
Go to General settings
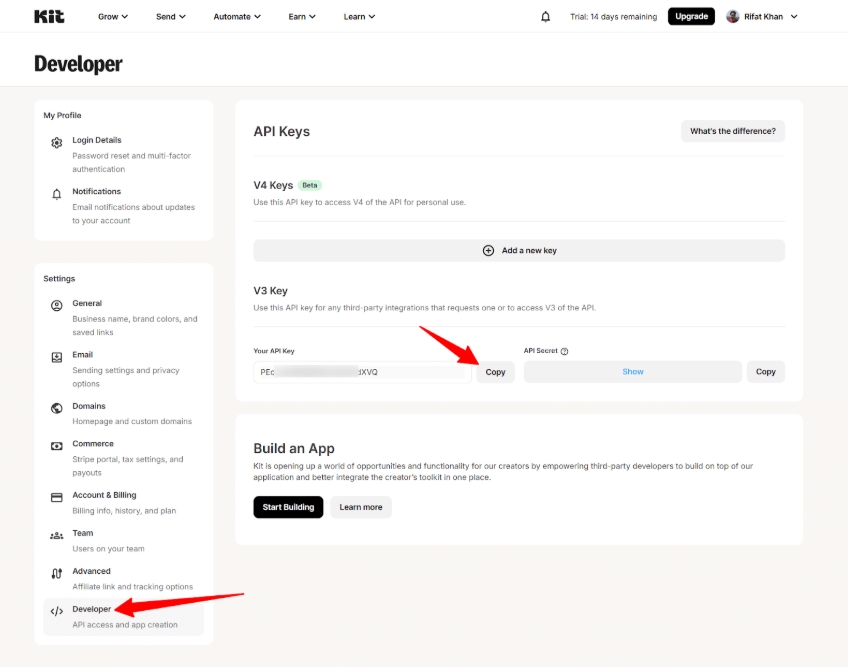pyautogui.click(x=124, y=318)
